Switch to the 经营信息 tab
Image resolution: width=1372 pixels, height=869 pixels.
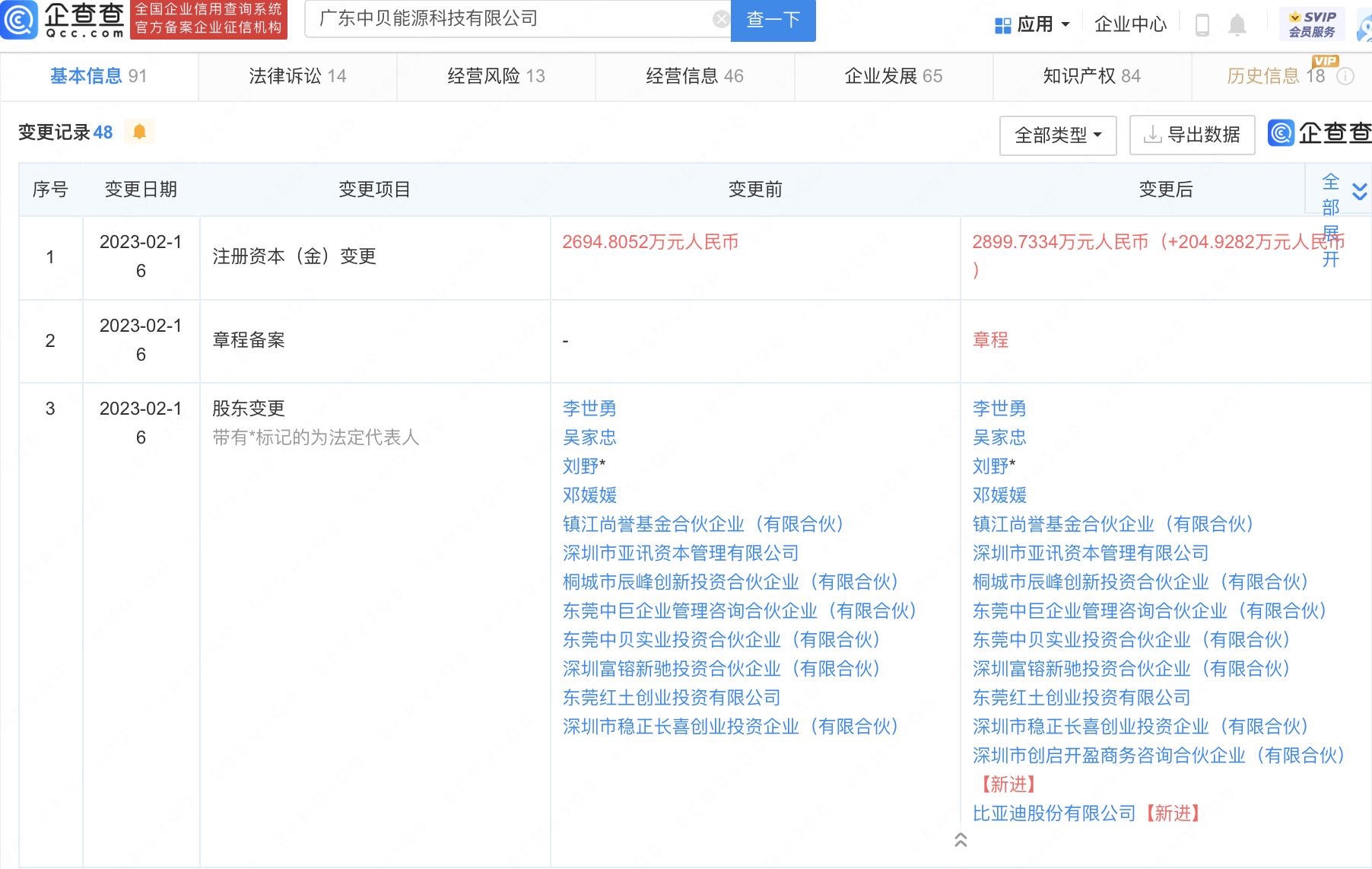[x=694, y=76]
